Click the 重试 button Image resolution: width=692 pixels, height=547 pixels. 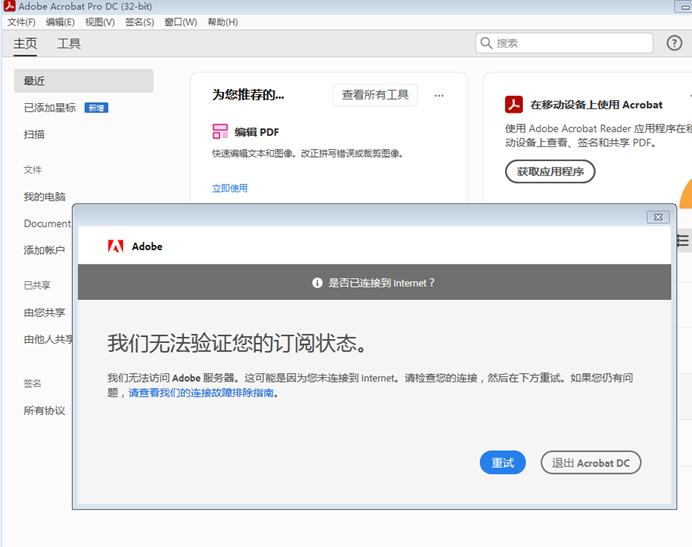click(x=502, y=463)
